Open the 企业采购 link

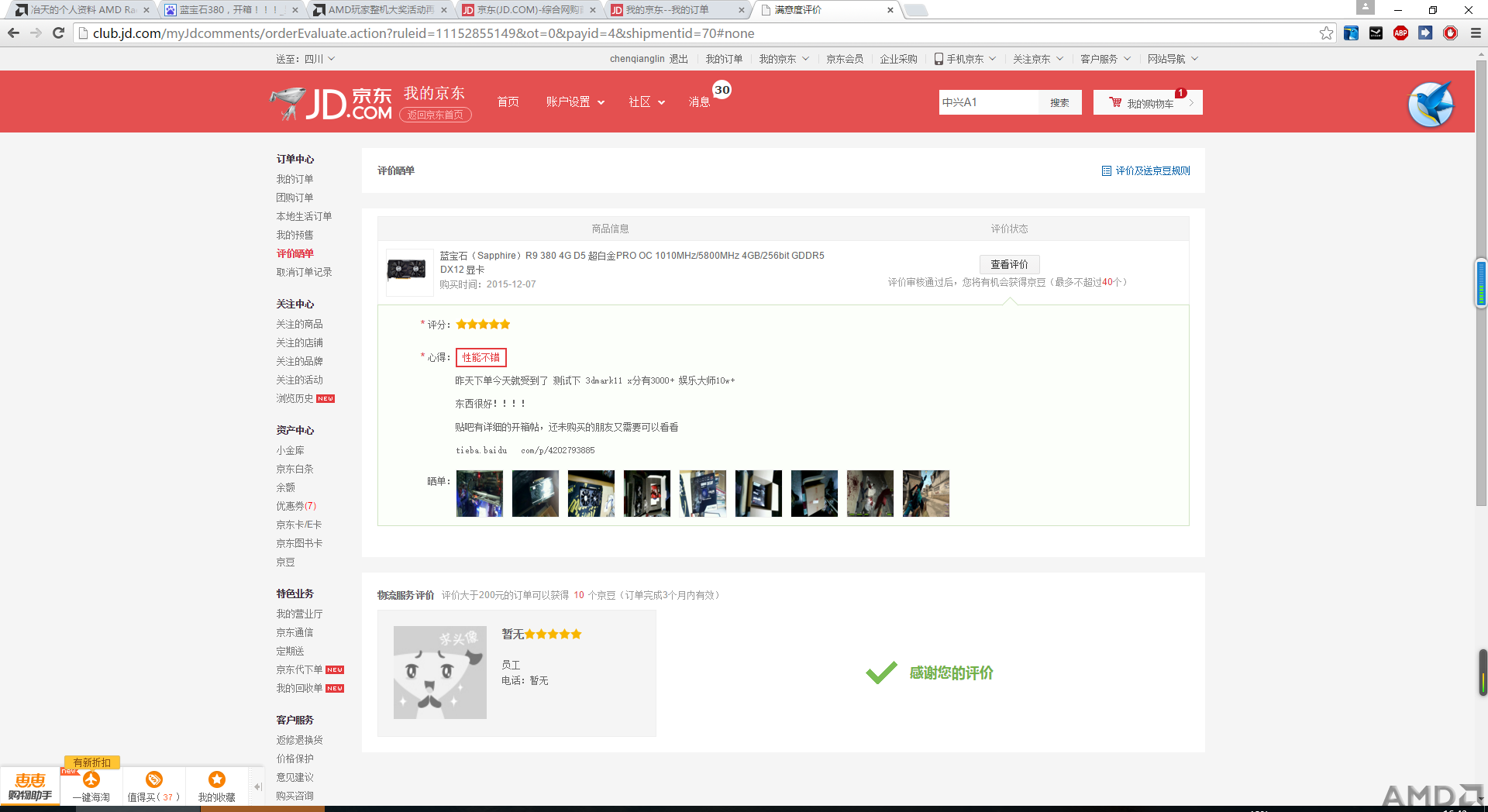click(898, 59)
